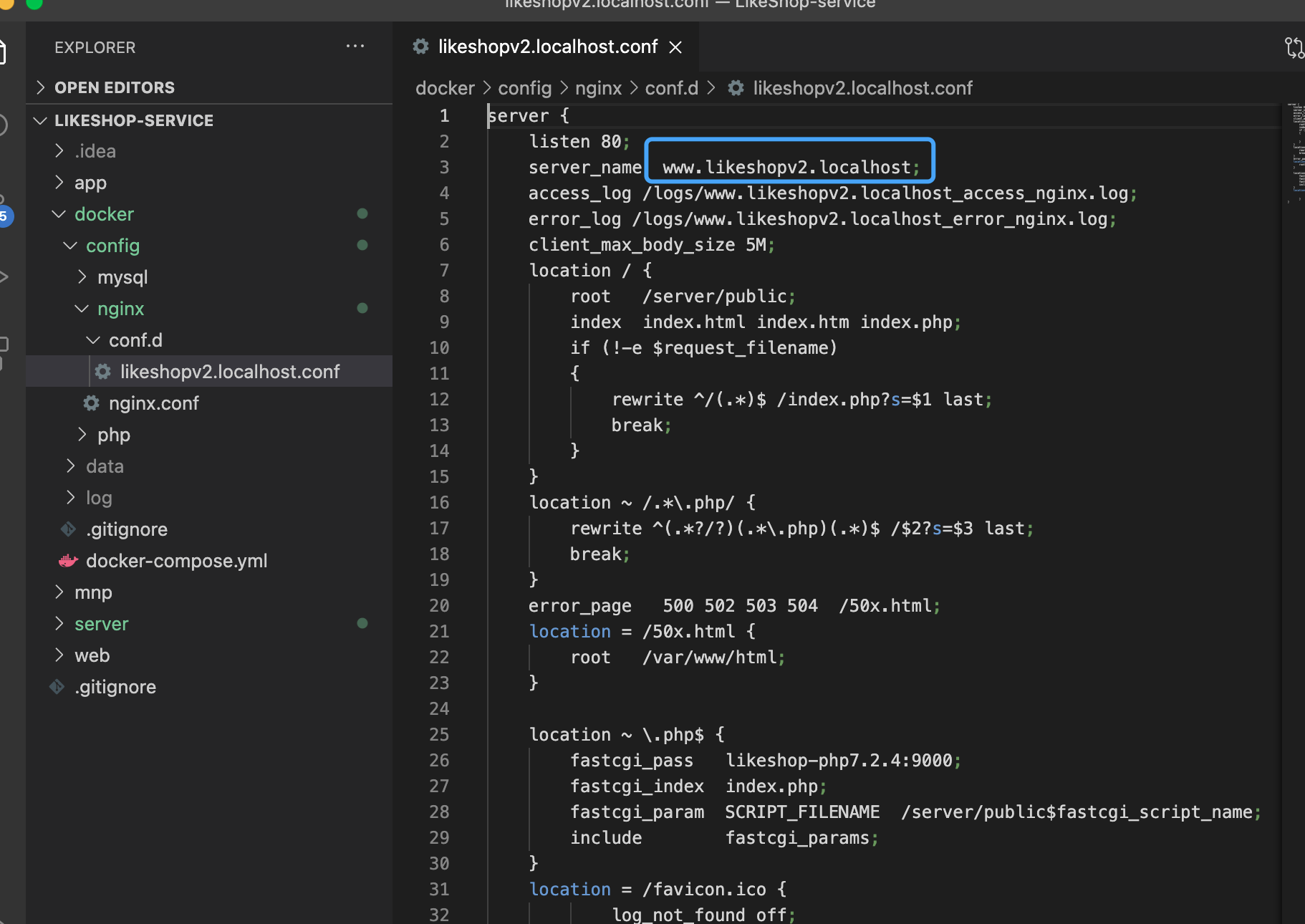The height and width of the screenshot is (924, 1305).
Task: Click the docker breadcrumb segment
Action: pos(445,88)
